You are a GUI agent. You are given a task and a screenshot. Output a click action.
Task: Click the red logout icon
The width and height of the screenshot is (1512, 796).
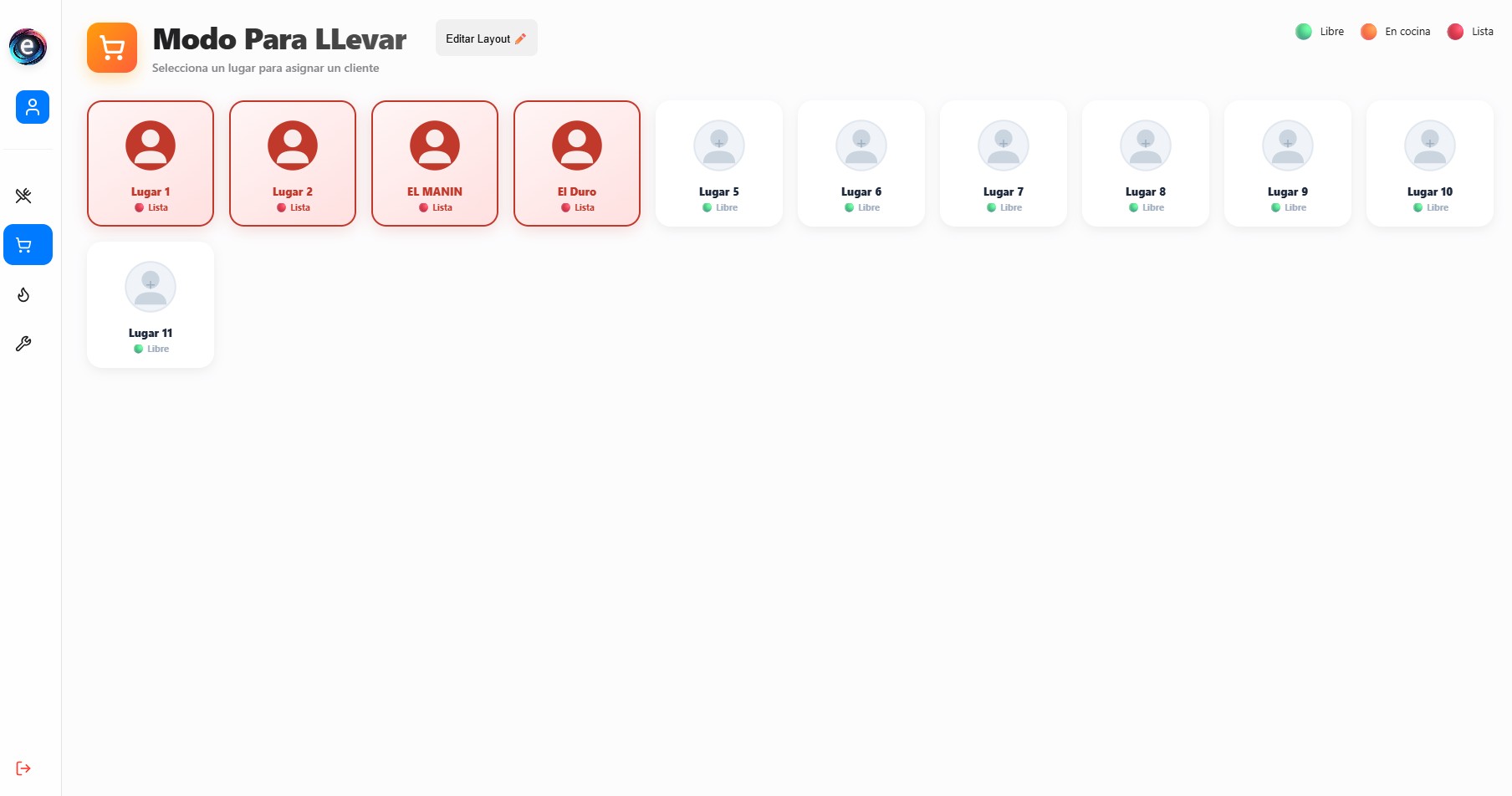tap(23, 768)
